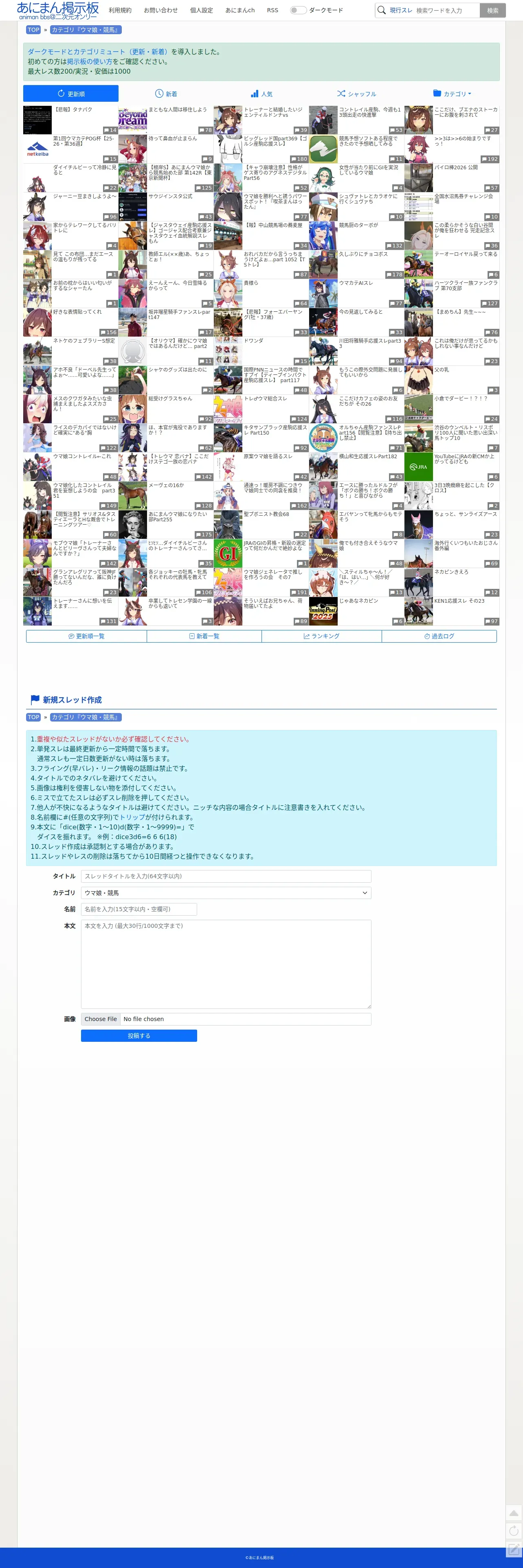Click the 投稿する submit button
Image resolution: width=523 pixels, height=1568 pixels.
point(139,1035)
